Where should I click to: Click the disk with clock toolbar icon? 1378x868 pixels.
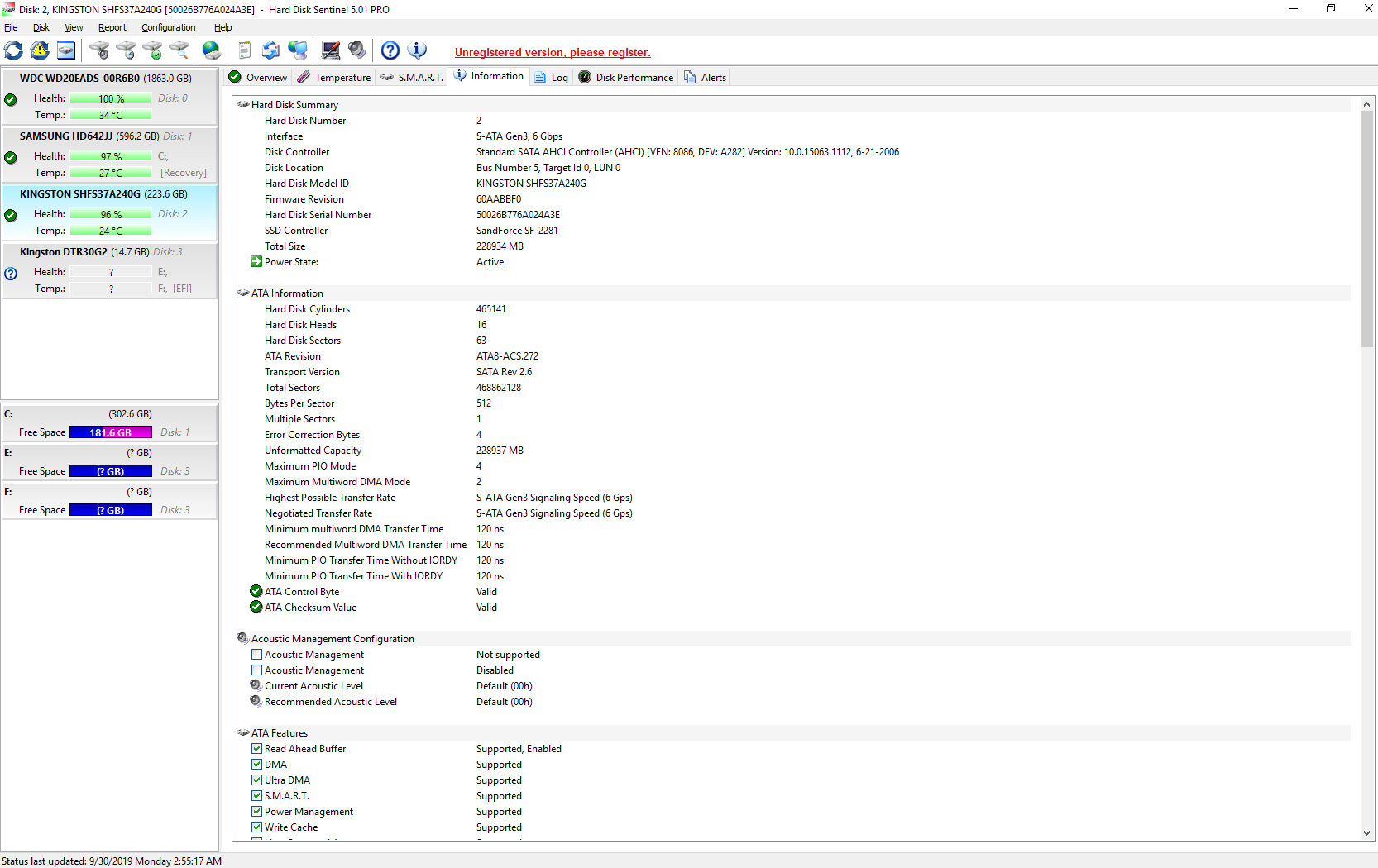(x=126, y=50)
